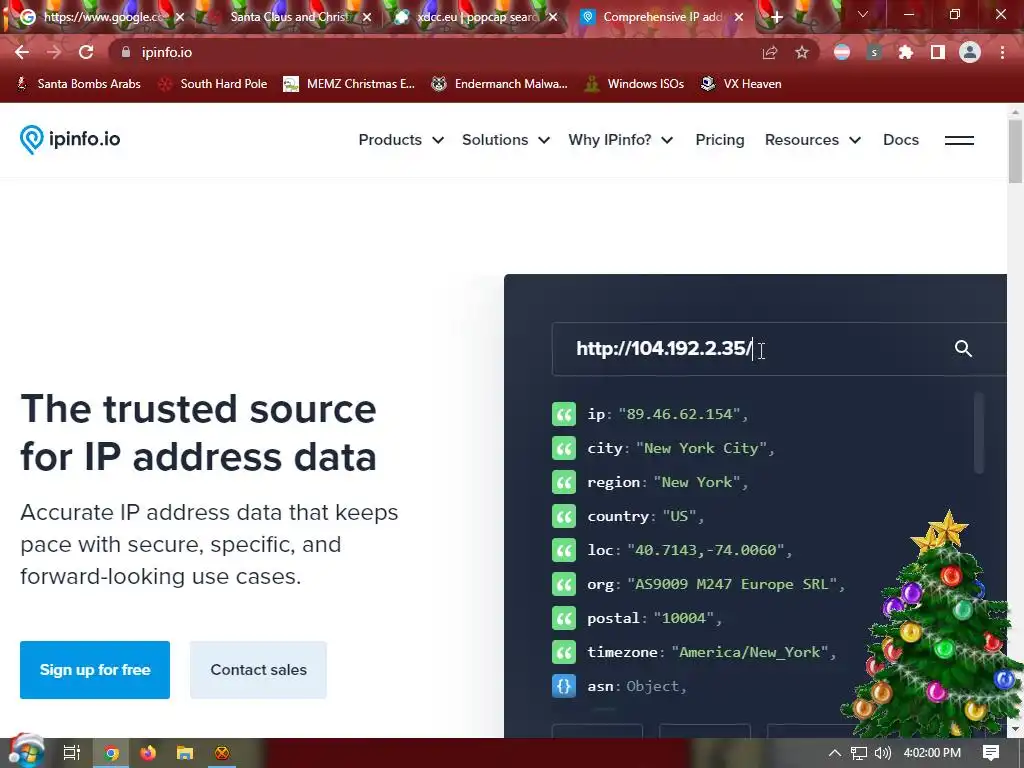
Task: Close the xdcc.eu tab
Action: point(553,17)
